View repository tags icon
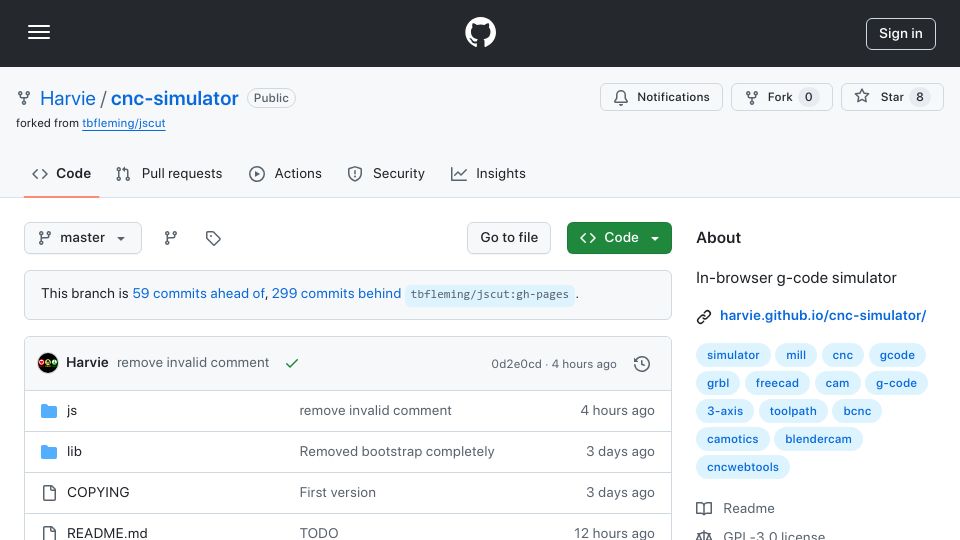 213,238
